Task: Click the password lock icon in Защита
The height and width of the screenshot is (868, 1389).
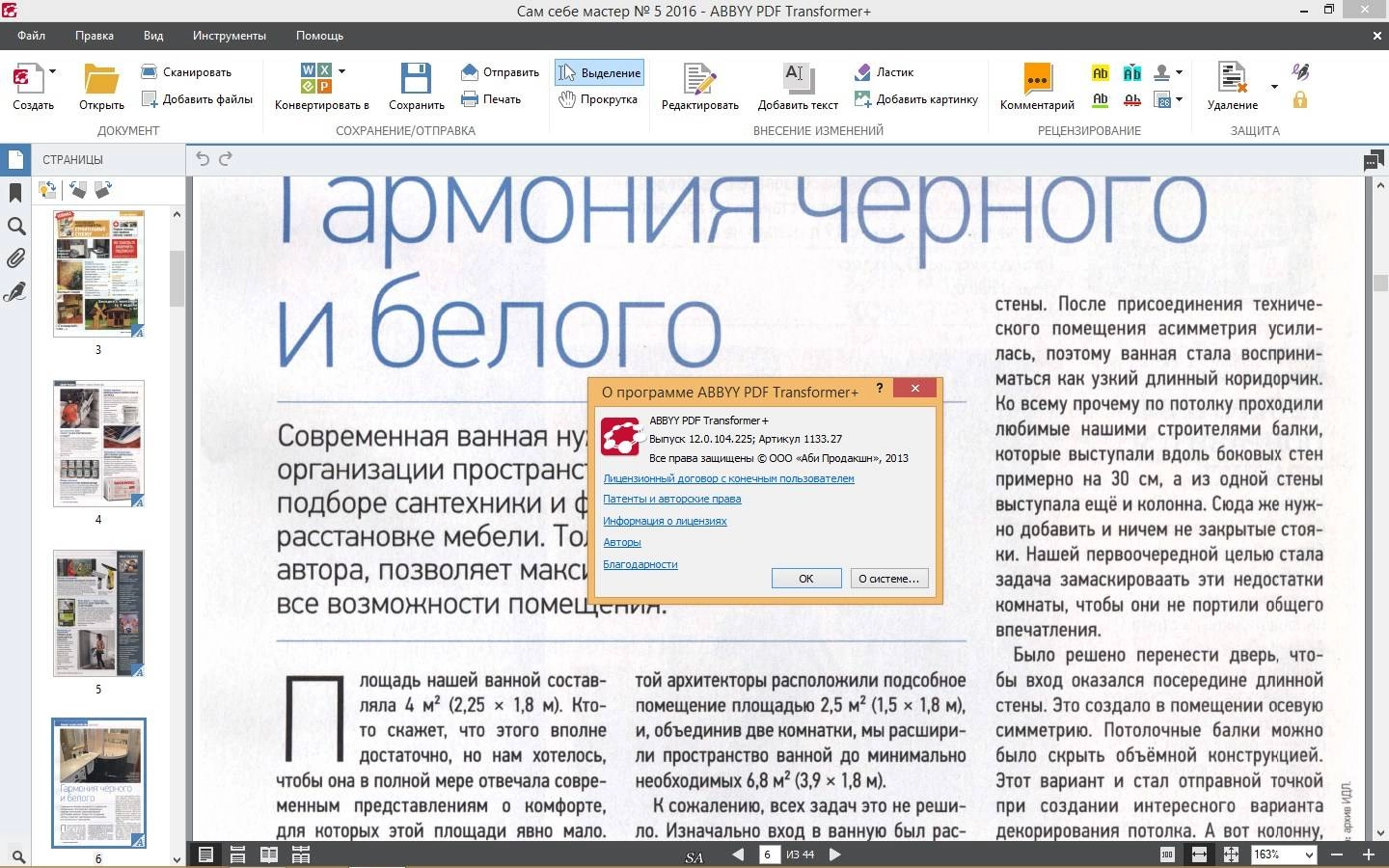Action: (x=1300, y=99)
